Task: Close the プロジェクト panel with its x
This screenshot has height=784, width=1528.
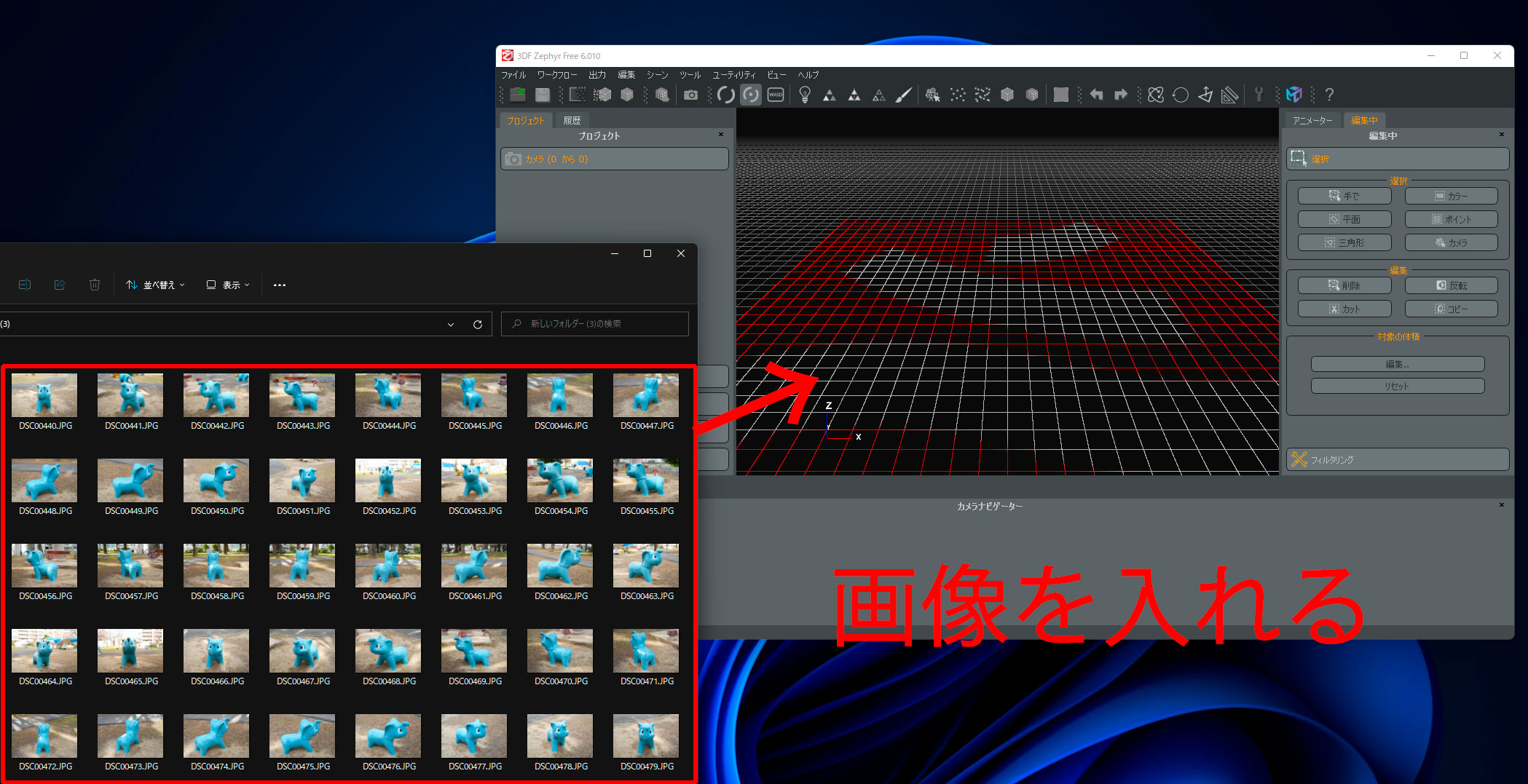Action: [x=721, y=135]
